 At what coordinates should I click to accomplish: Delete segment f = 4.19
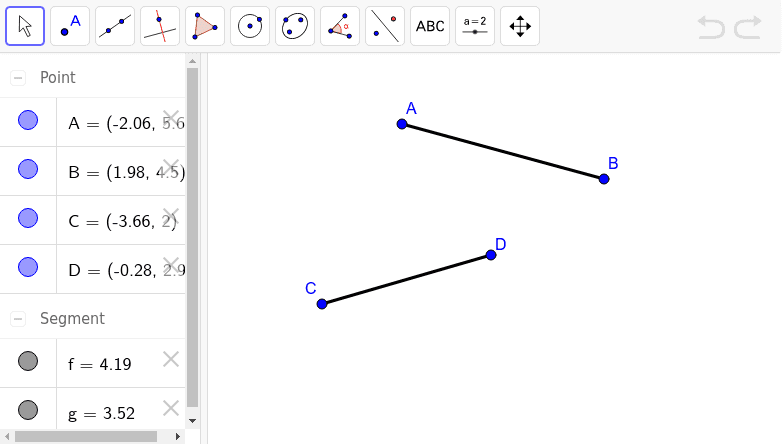[171, 359]
